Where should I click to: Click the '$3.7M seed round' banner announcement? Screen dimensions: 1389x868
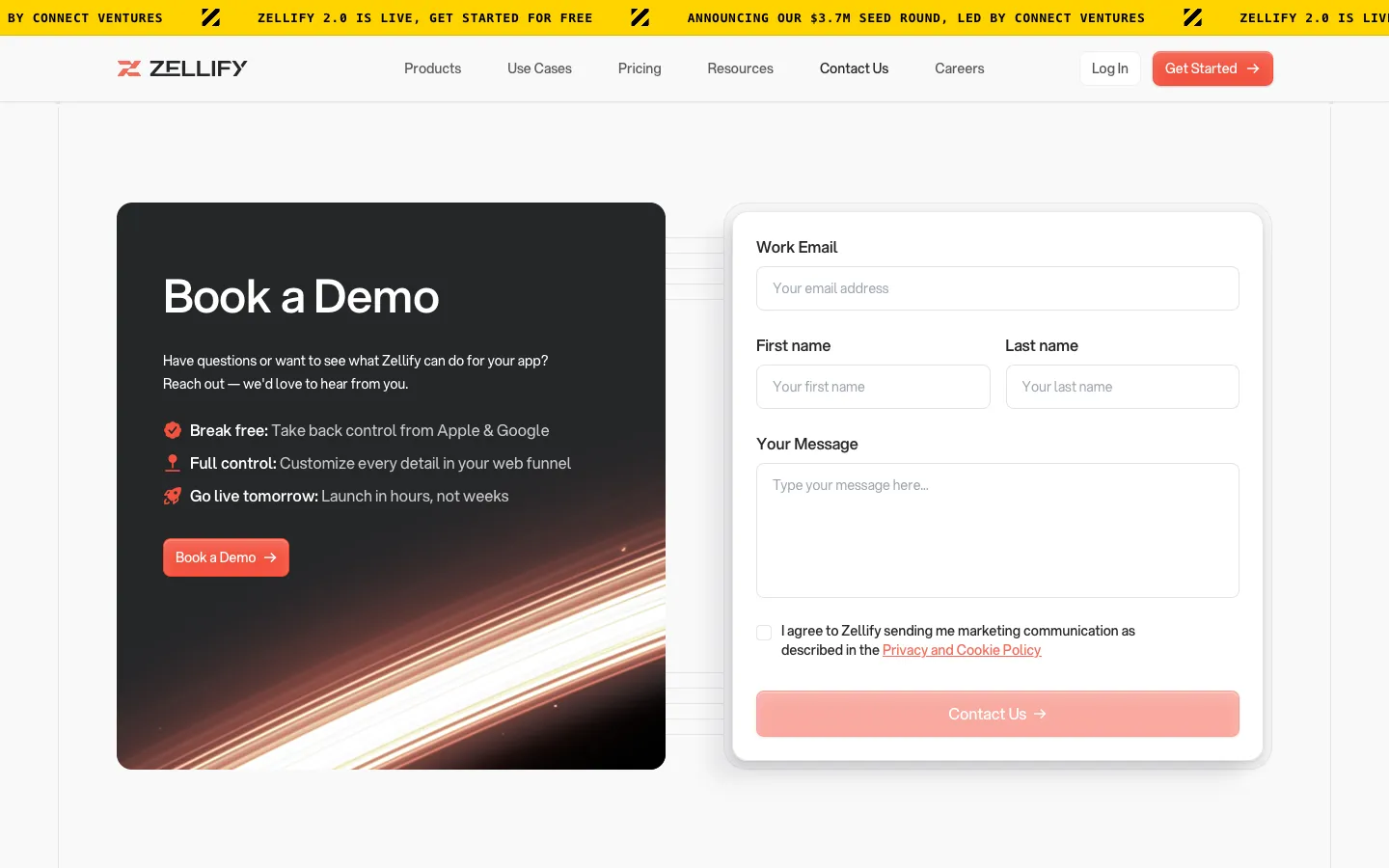pos(915,17)
